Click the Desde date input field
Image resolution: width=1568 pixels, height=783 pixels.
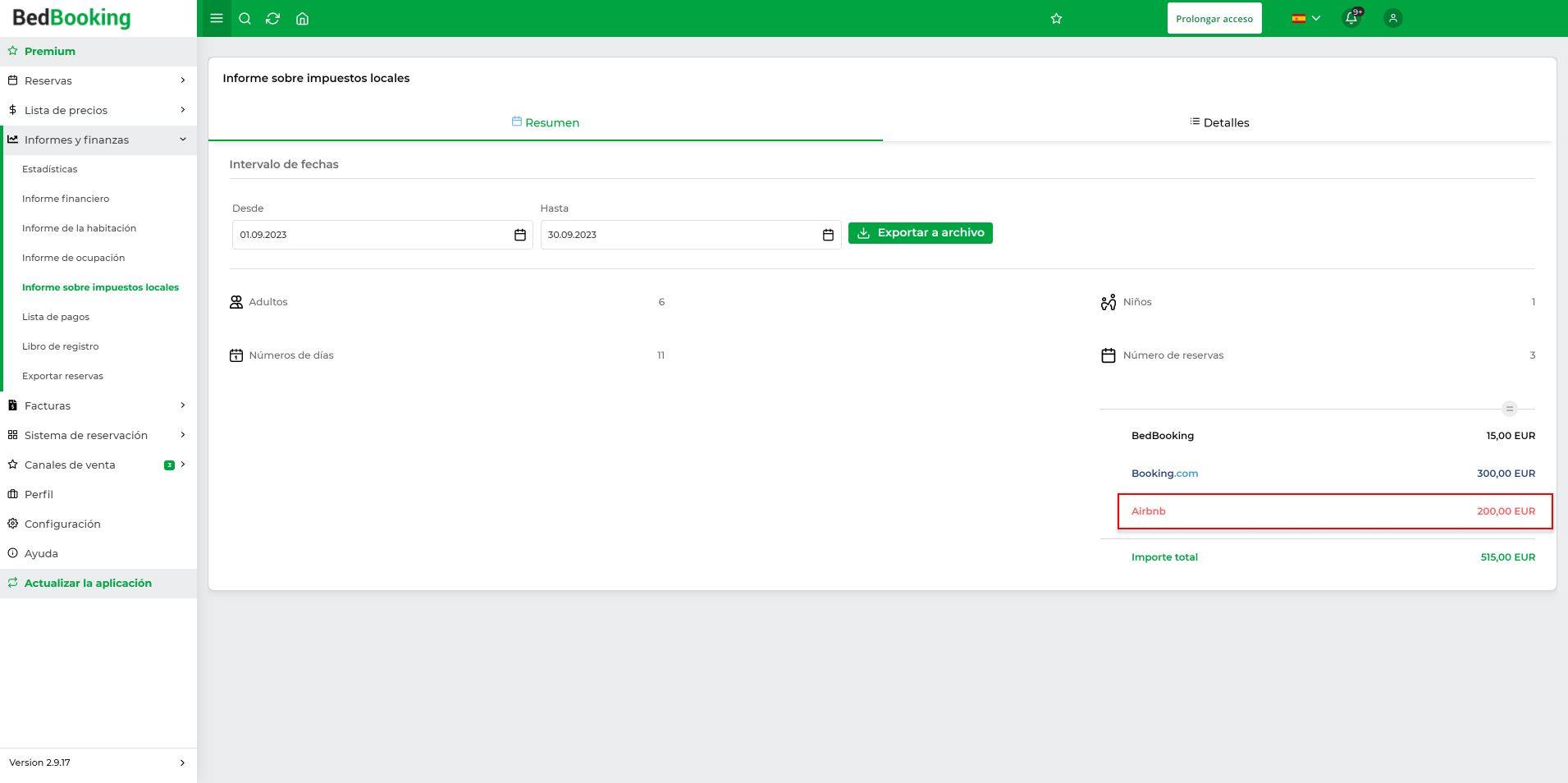pyautogui.click(x=382, y=235)
